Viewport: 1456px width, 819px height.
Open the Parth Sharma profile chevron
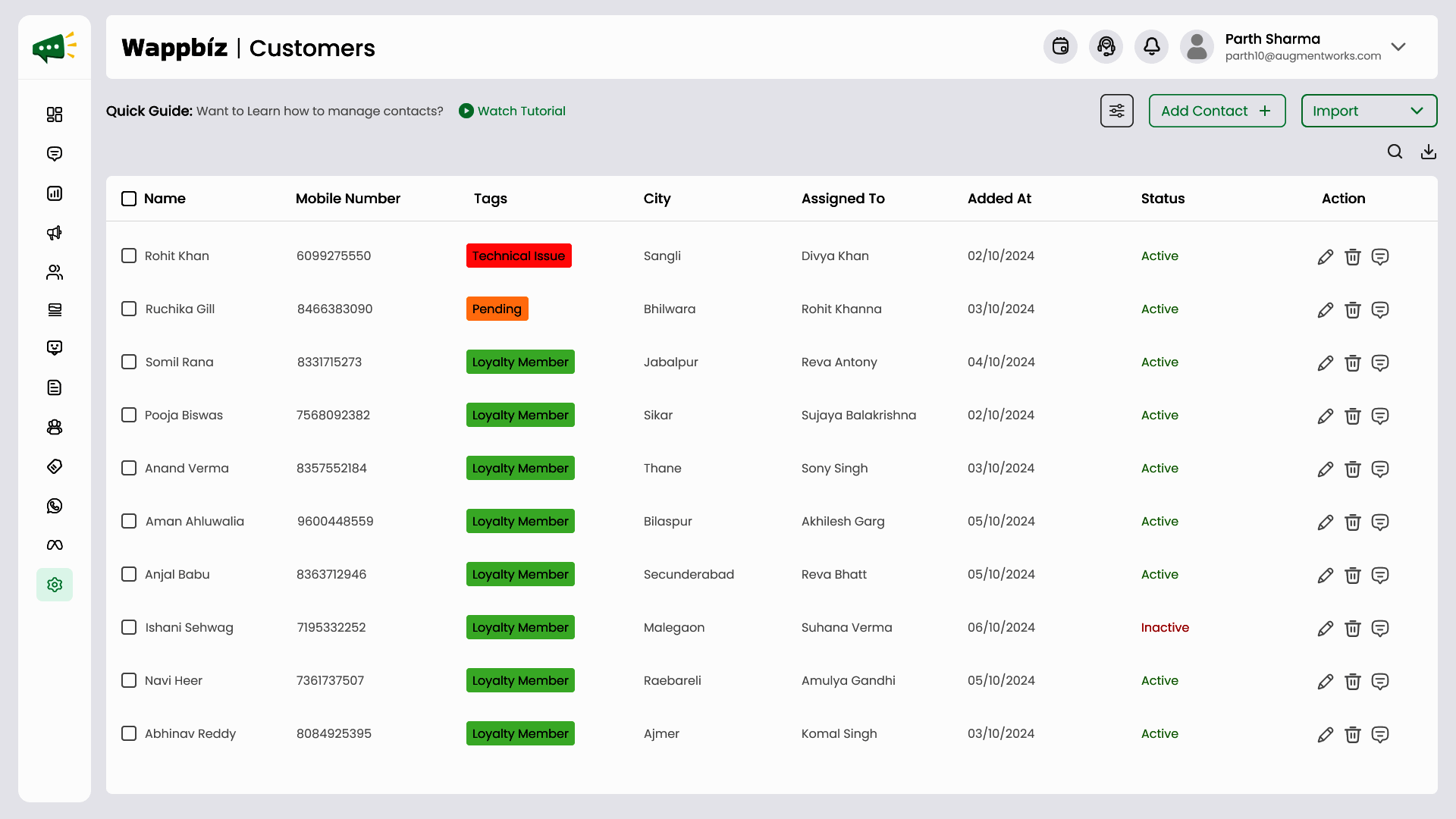(1398, 47)
